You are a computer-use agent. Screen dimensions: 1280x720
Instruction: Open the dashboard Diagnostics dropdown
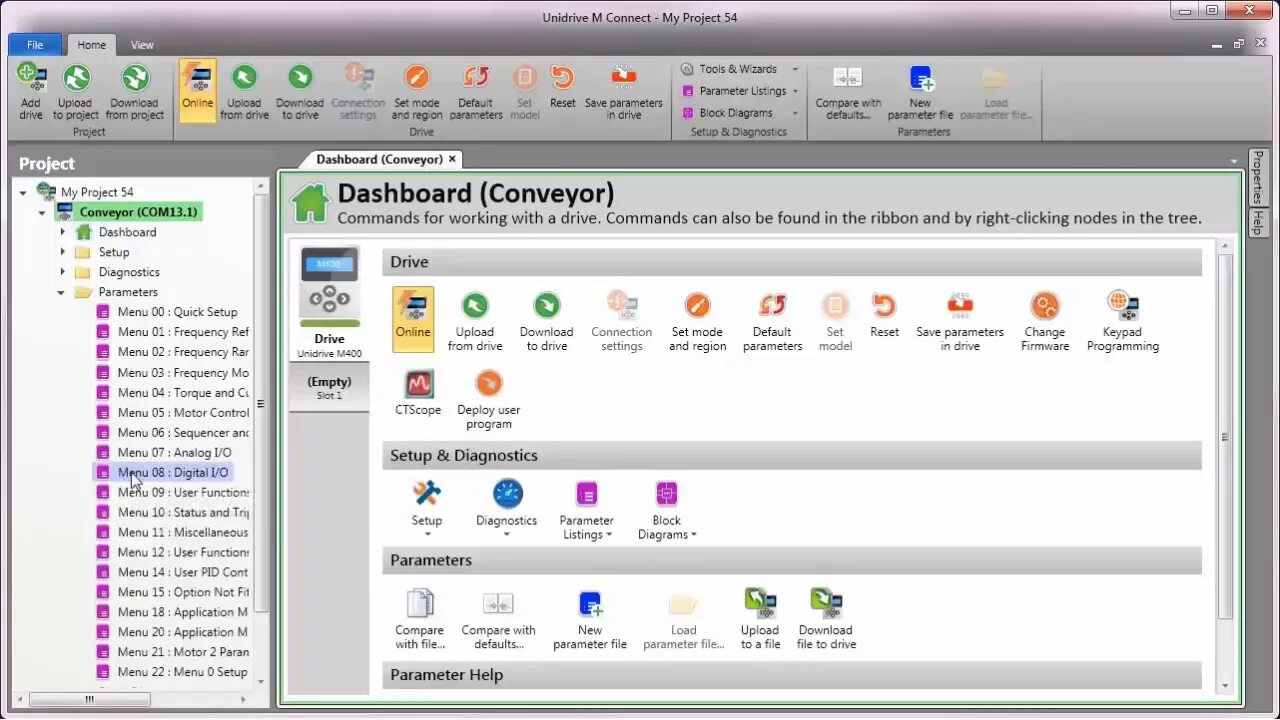coord(506,508)
